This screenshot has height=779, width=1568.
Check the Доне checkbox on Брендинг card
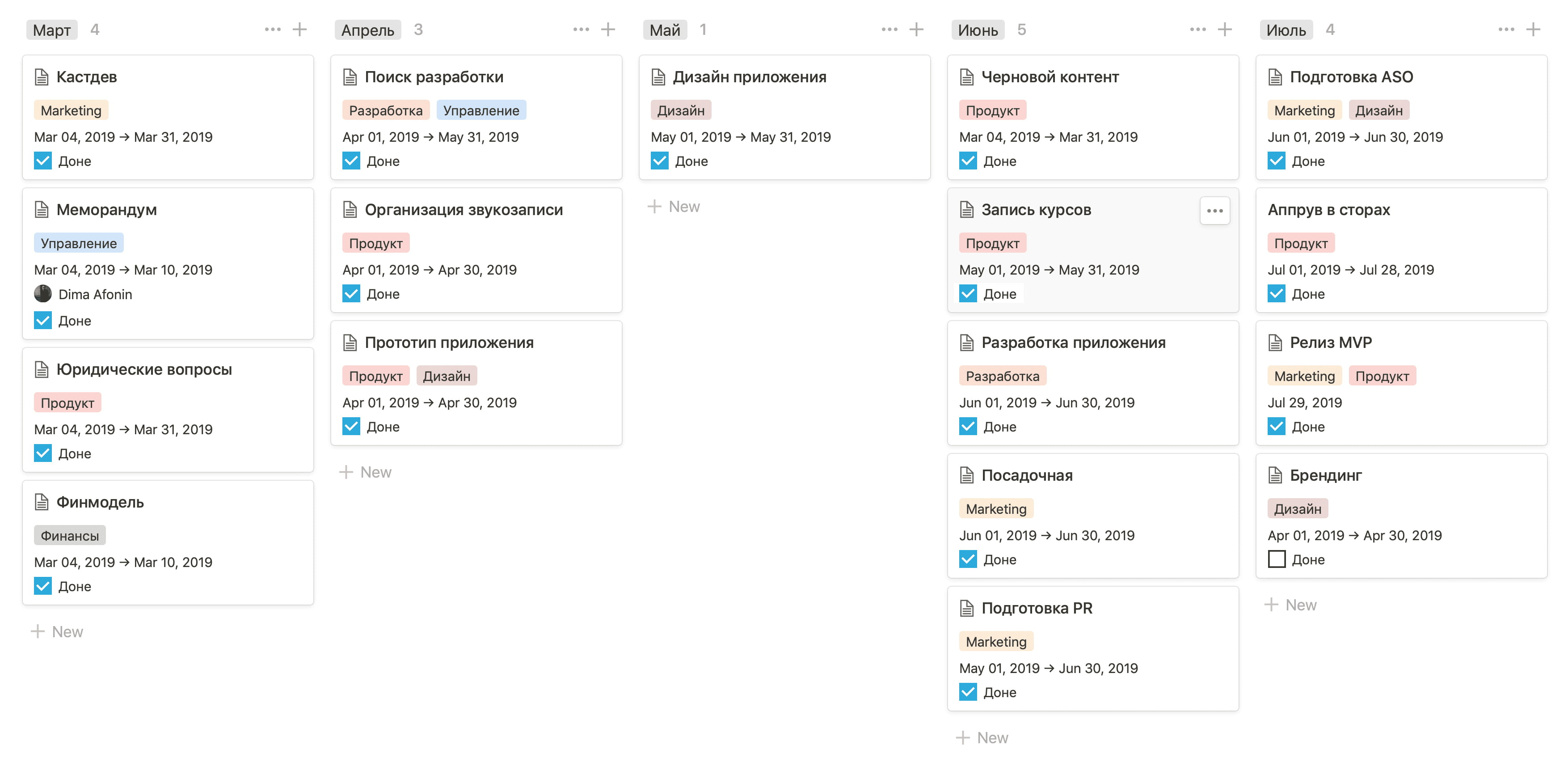(1276, 559)
